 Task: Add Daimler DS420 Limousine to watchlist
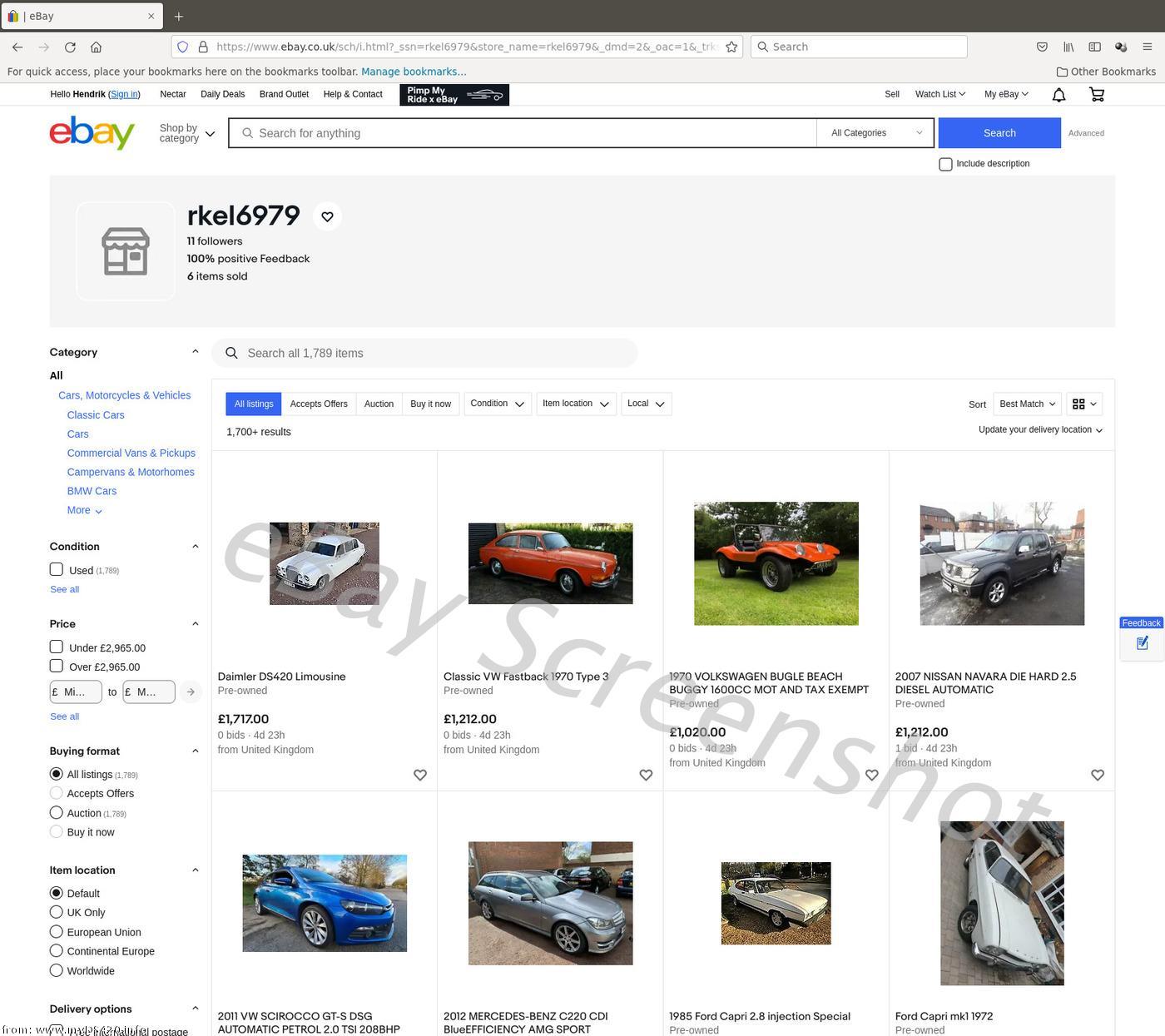(420, 775)
